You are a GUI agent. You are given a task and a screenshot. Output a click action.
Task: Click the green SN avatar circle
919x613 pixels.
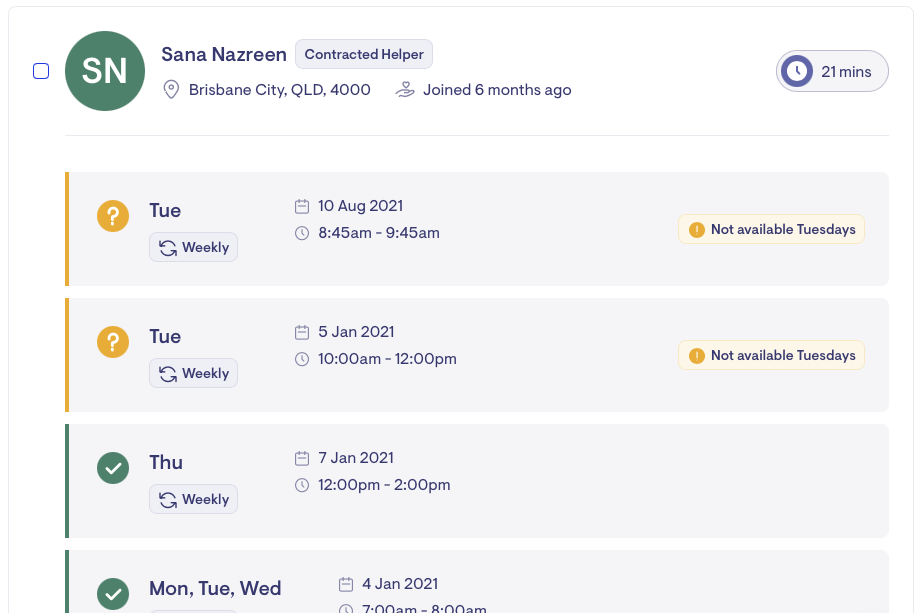[104, 71]
